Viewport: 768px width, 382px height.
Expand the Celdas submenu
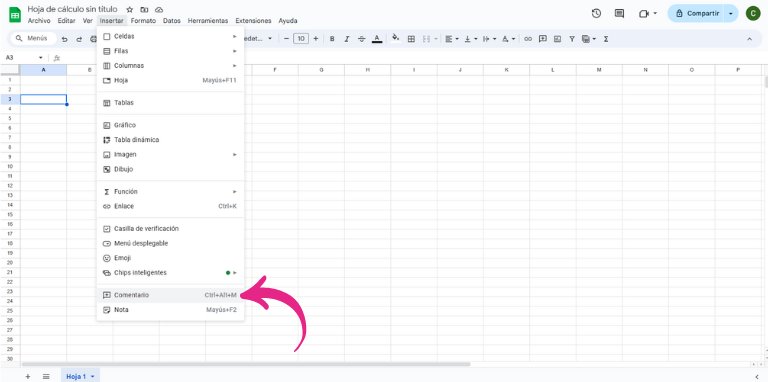click(170, 36)
